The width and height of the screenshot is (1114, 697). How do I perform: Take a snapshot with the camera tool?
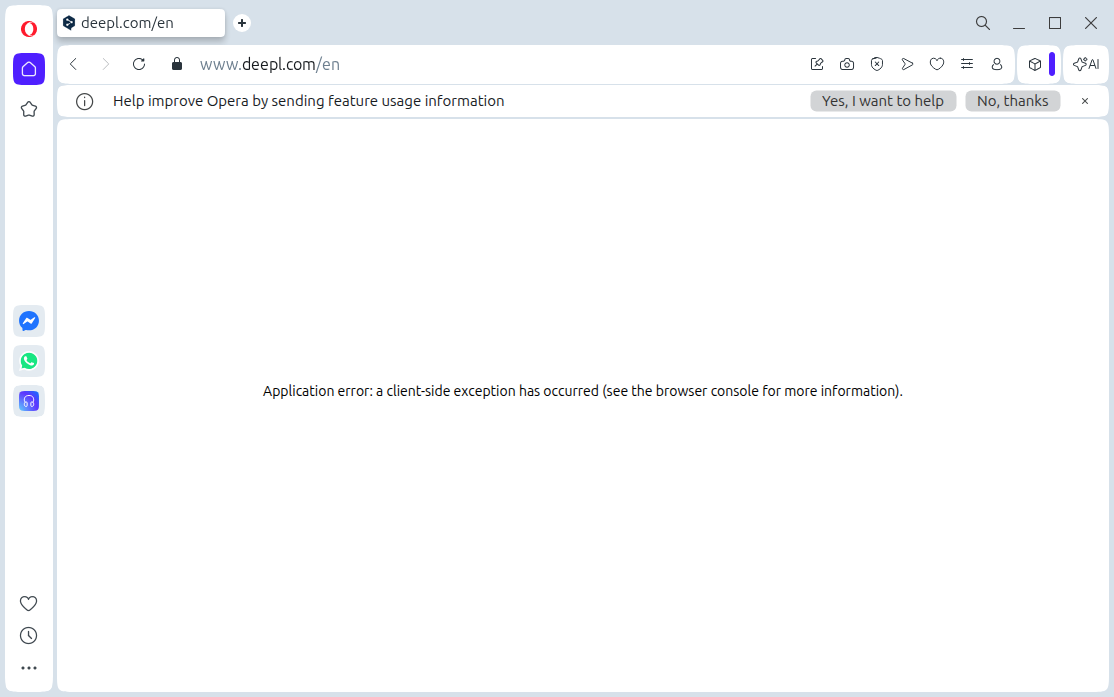(847, 64)
